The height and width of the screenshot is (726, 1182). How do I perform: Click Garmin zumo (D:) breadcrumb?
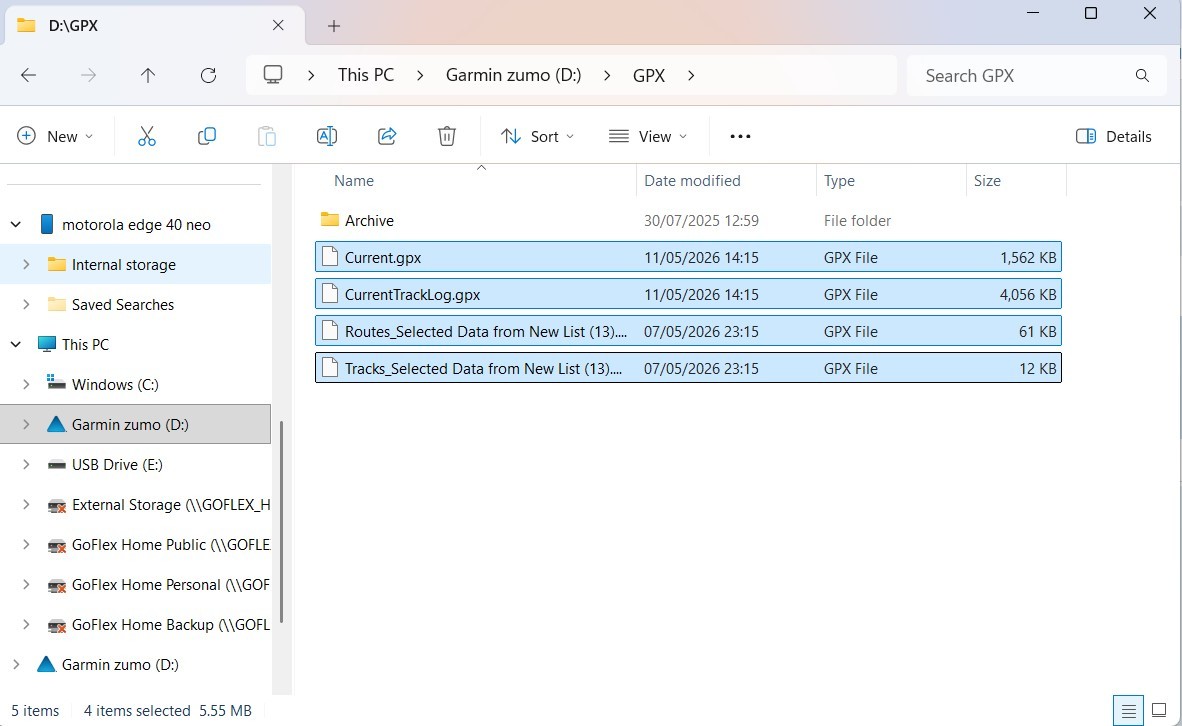click(513, 75)
